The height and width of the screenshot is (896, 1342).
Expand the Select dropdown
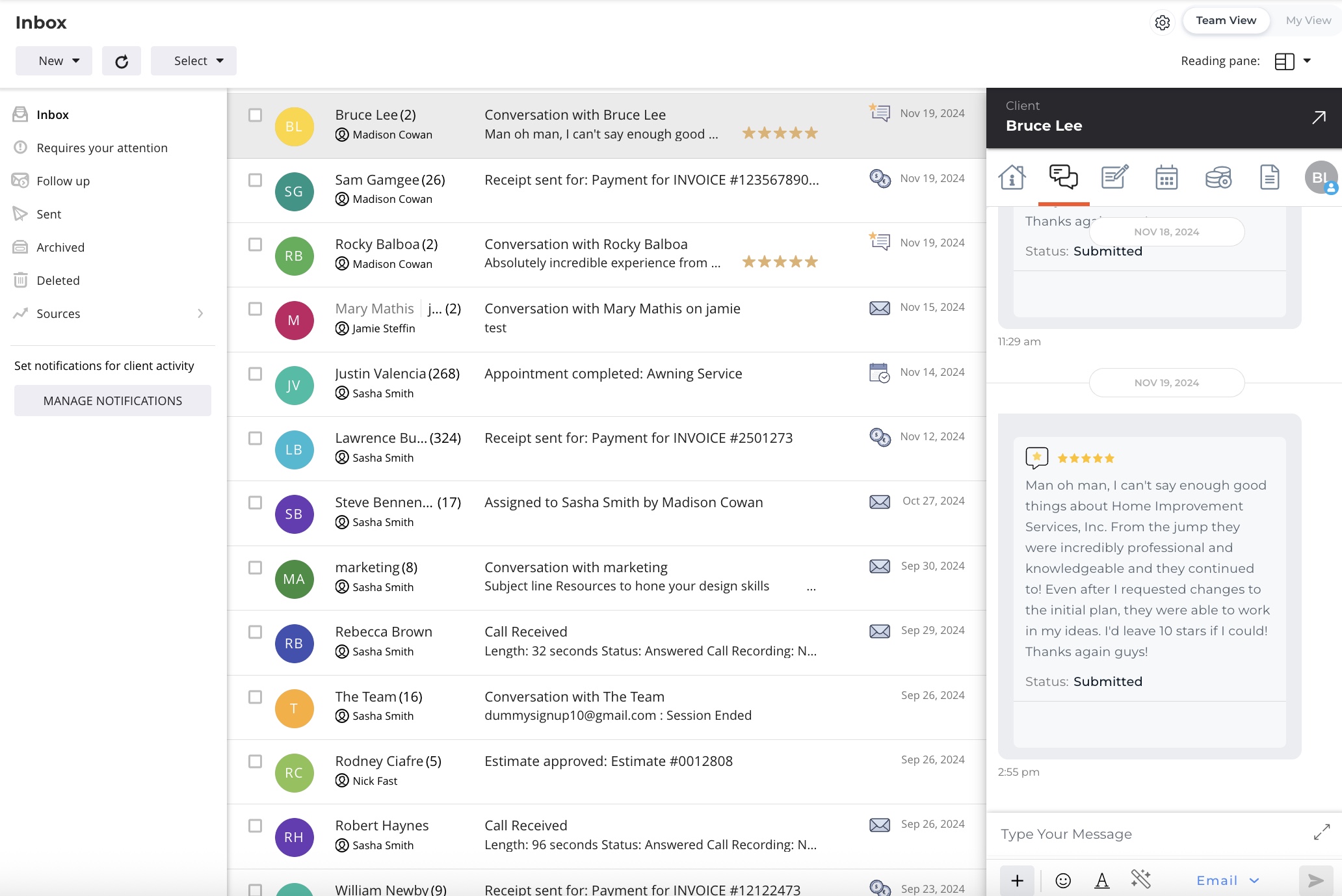[194, 61]
